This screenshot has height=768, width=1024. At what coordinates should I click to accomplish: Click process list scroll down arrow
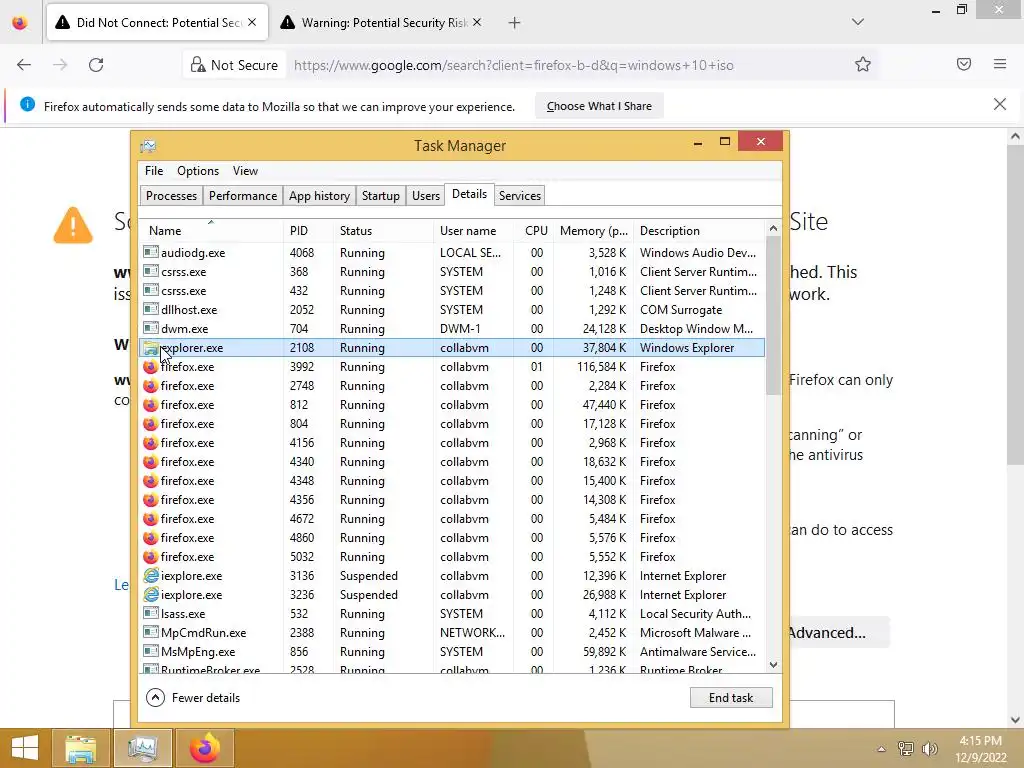click(x=773, y=665)
